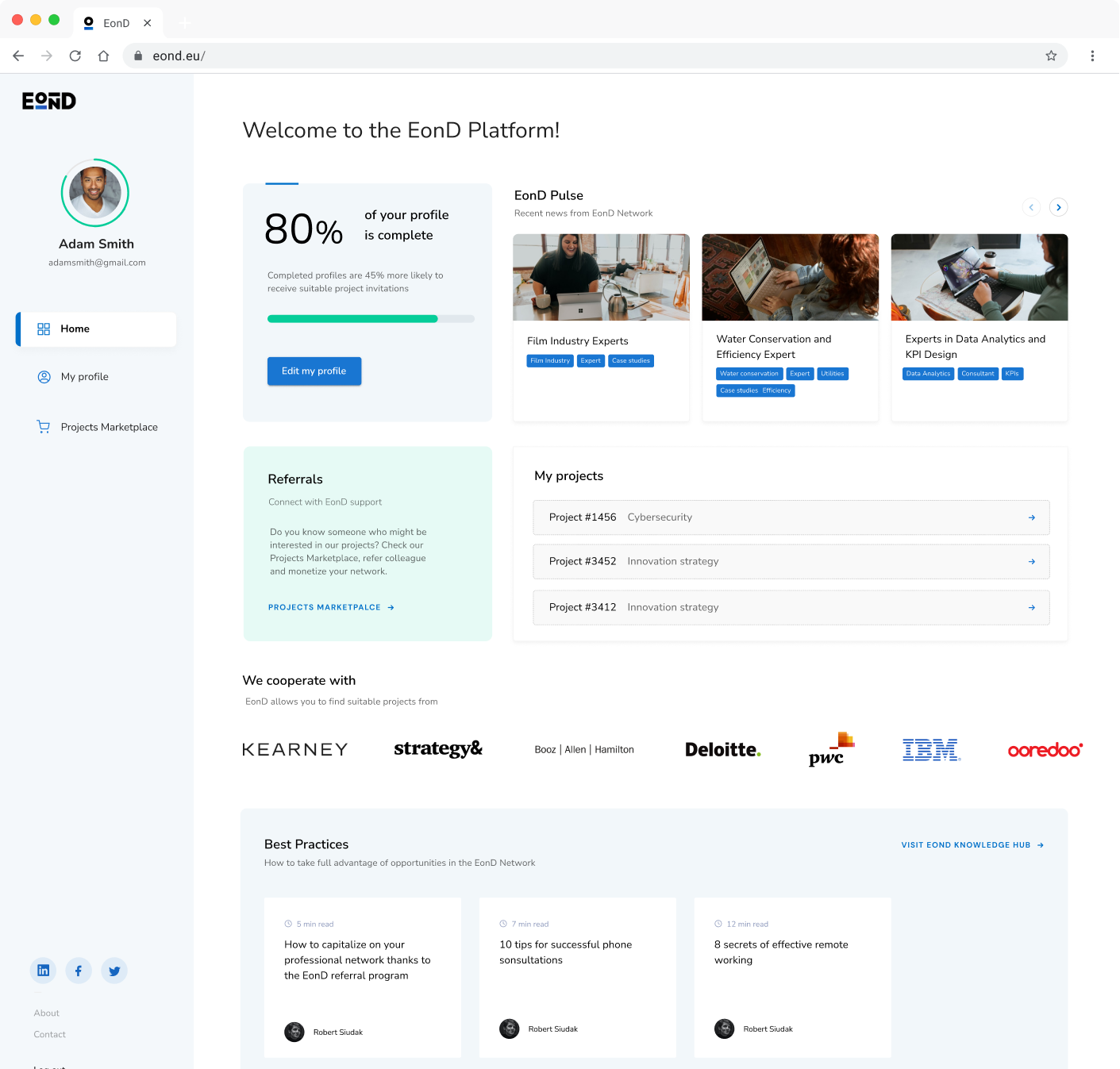
Task: Open the VISIT EOND KNOWLEDGE HUB link
Action: (966, 844)
